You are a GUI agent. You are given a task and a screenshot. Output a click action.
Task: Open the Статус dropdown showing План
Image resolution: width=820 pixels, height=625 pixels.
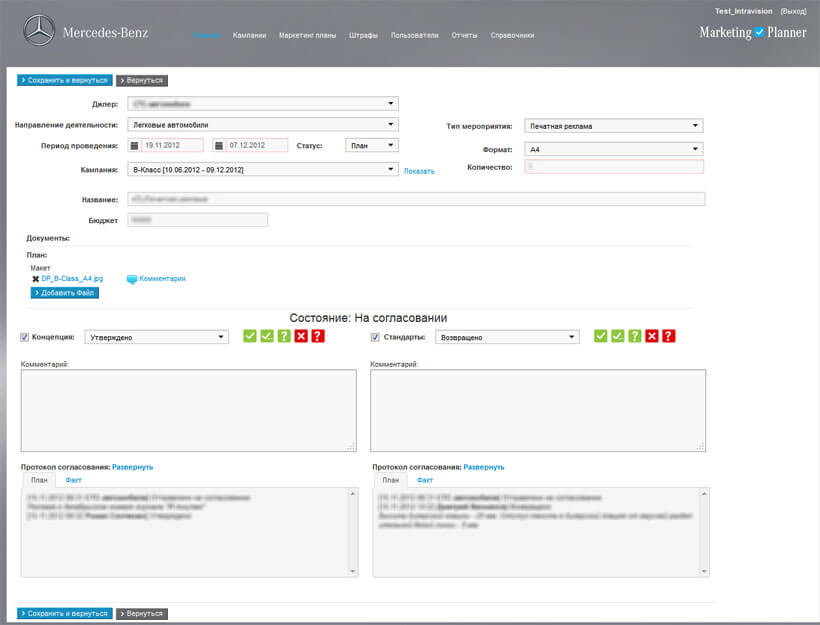tap(372, 145)
